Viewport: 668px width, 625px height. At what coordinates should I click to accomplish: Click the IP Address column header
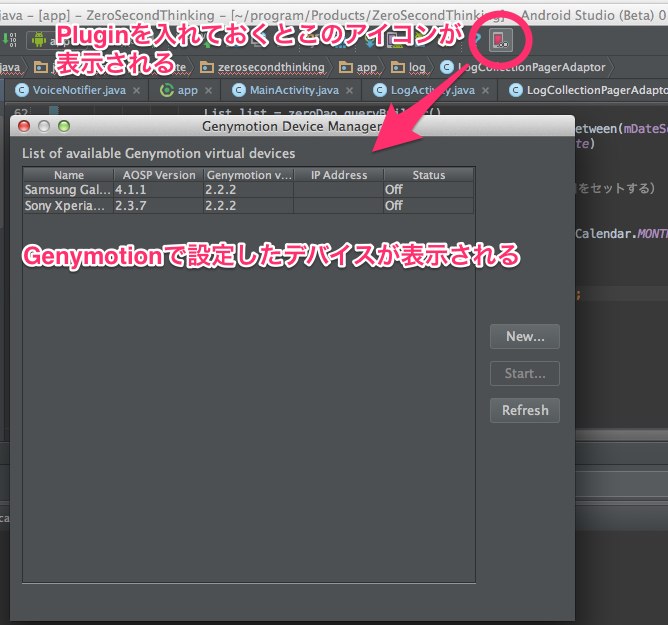point(339,175)
